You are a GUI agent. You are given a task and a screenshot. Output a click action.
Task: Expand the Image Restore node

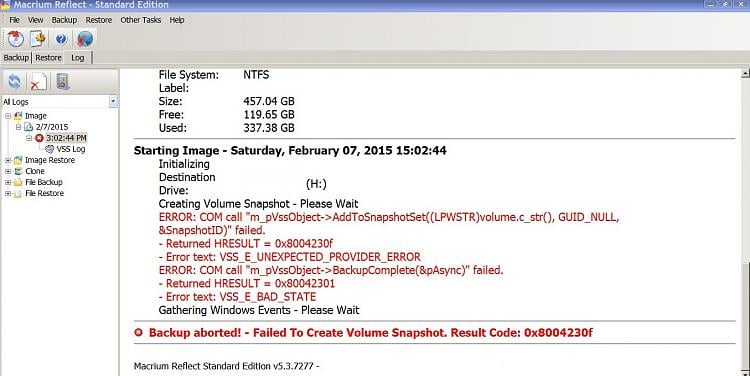8,160
